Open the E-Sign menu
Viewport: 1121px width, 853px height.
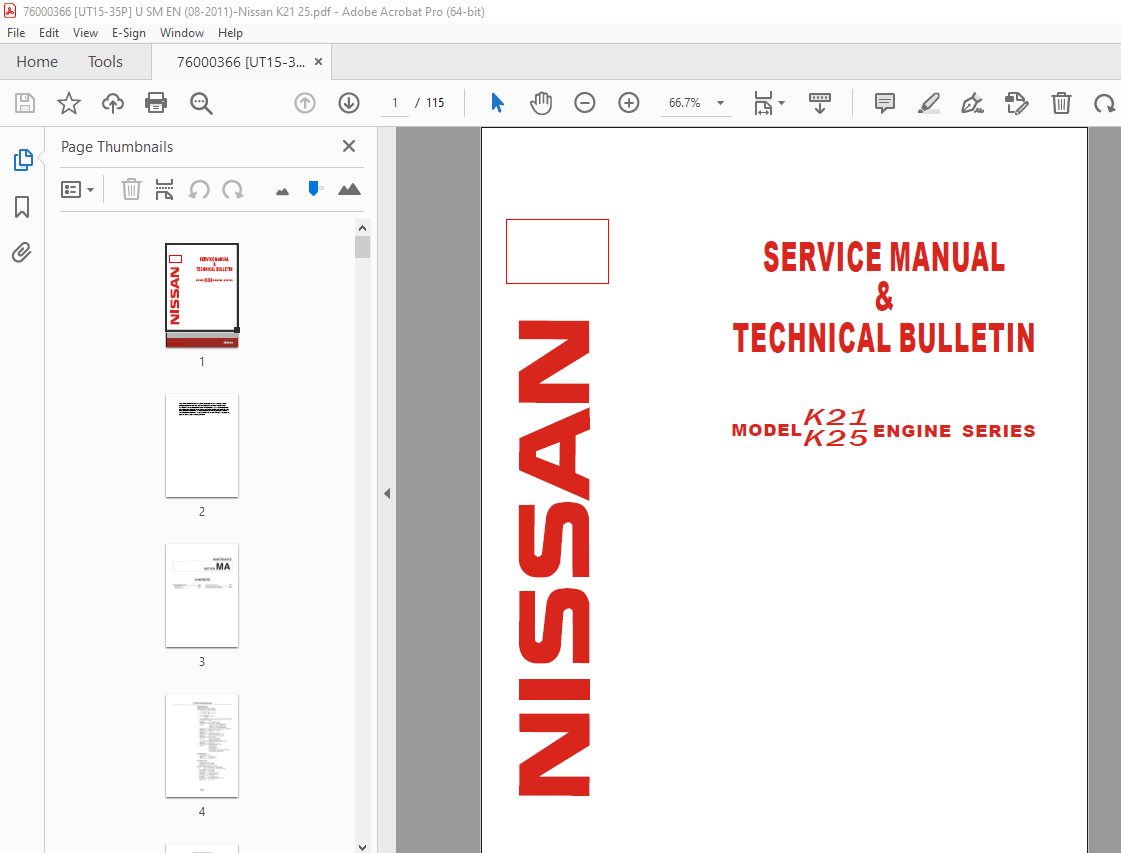tap(129, 32)
